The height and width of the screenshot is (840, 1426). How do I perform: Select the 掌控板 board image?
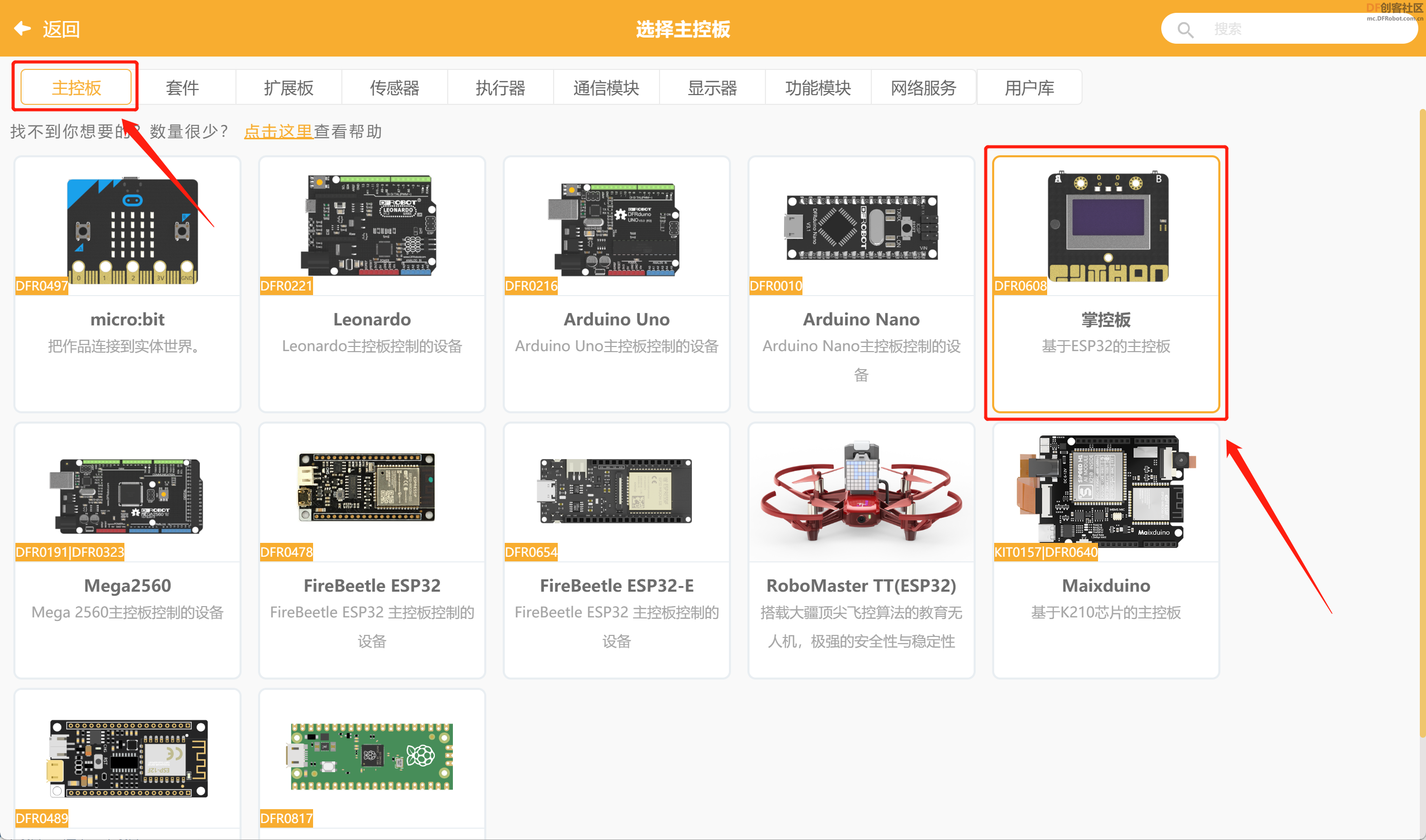coord(1107,226)
